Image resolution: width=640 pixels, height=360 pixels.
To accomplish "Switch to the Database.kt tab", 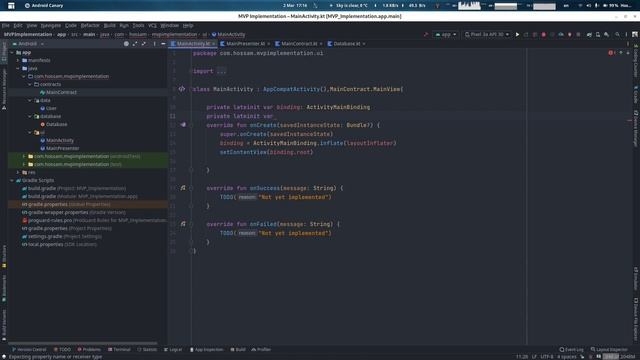I will [347, 44].
